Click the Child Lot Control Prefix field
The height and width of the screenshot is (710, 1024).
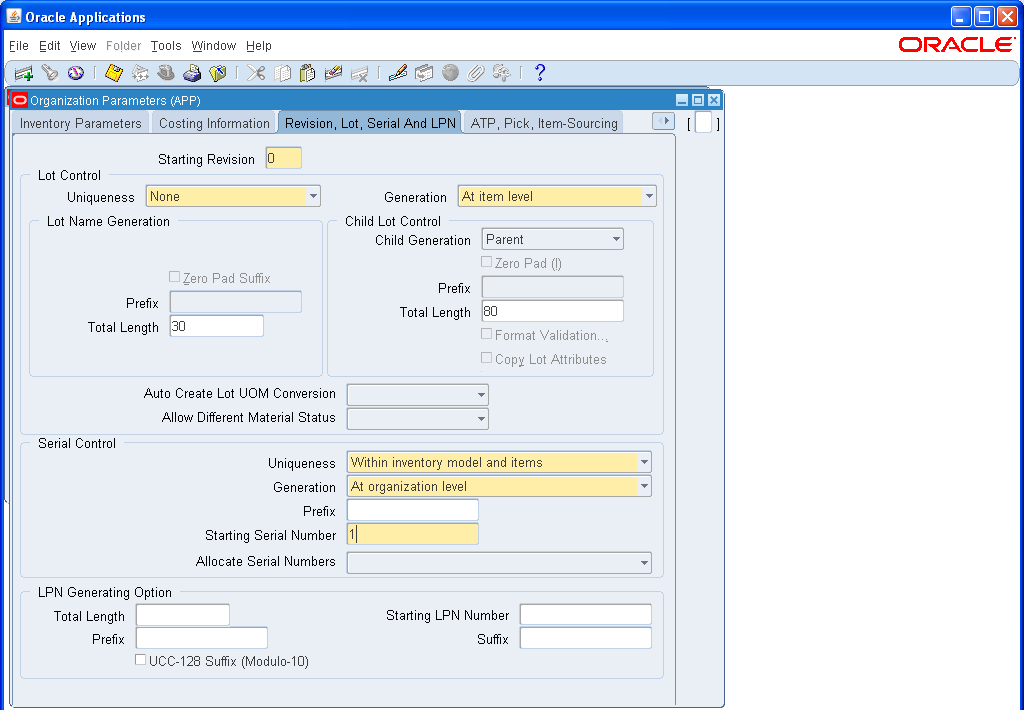pyautogui.click(x=552, y=287)
